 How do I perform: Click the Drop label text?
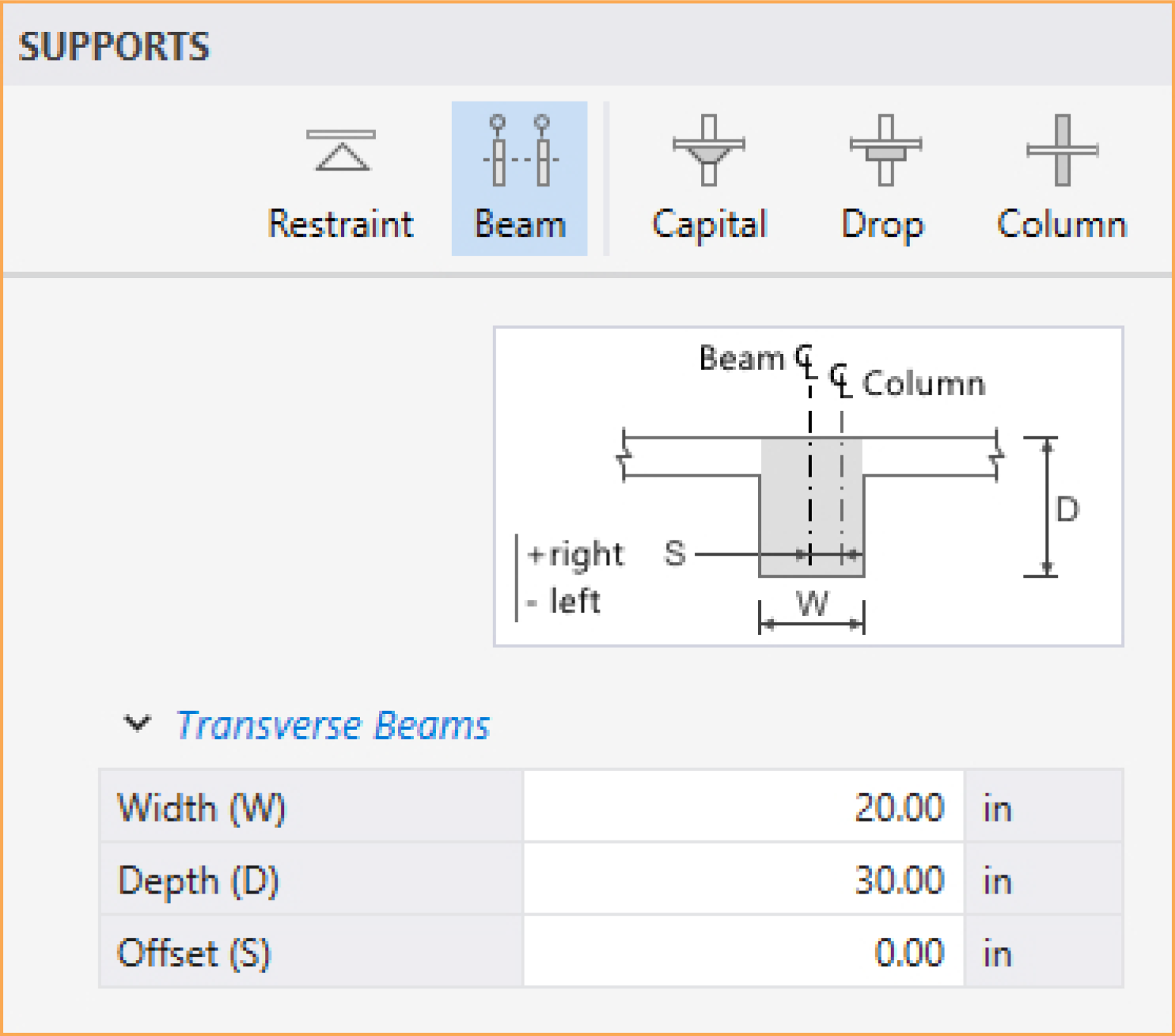click(883, 224)
